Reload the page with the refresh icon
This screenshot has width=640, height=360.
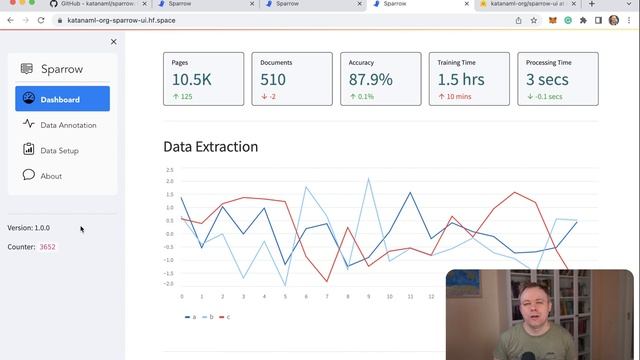[41, 20]
